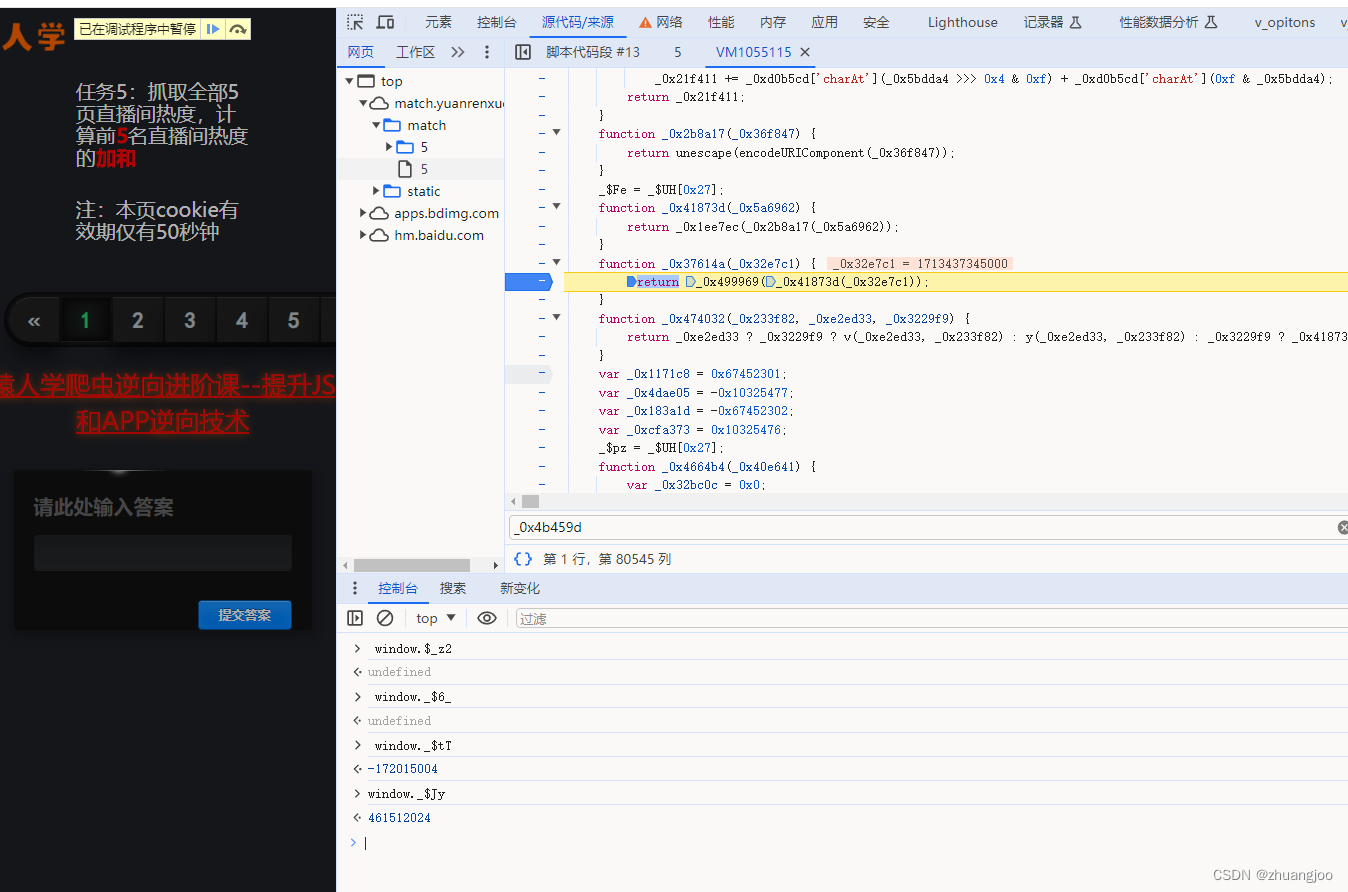1348x892 pixels.
Task: Expand the hm.baidu.com domain
Action: 363,235
